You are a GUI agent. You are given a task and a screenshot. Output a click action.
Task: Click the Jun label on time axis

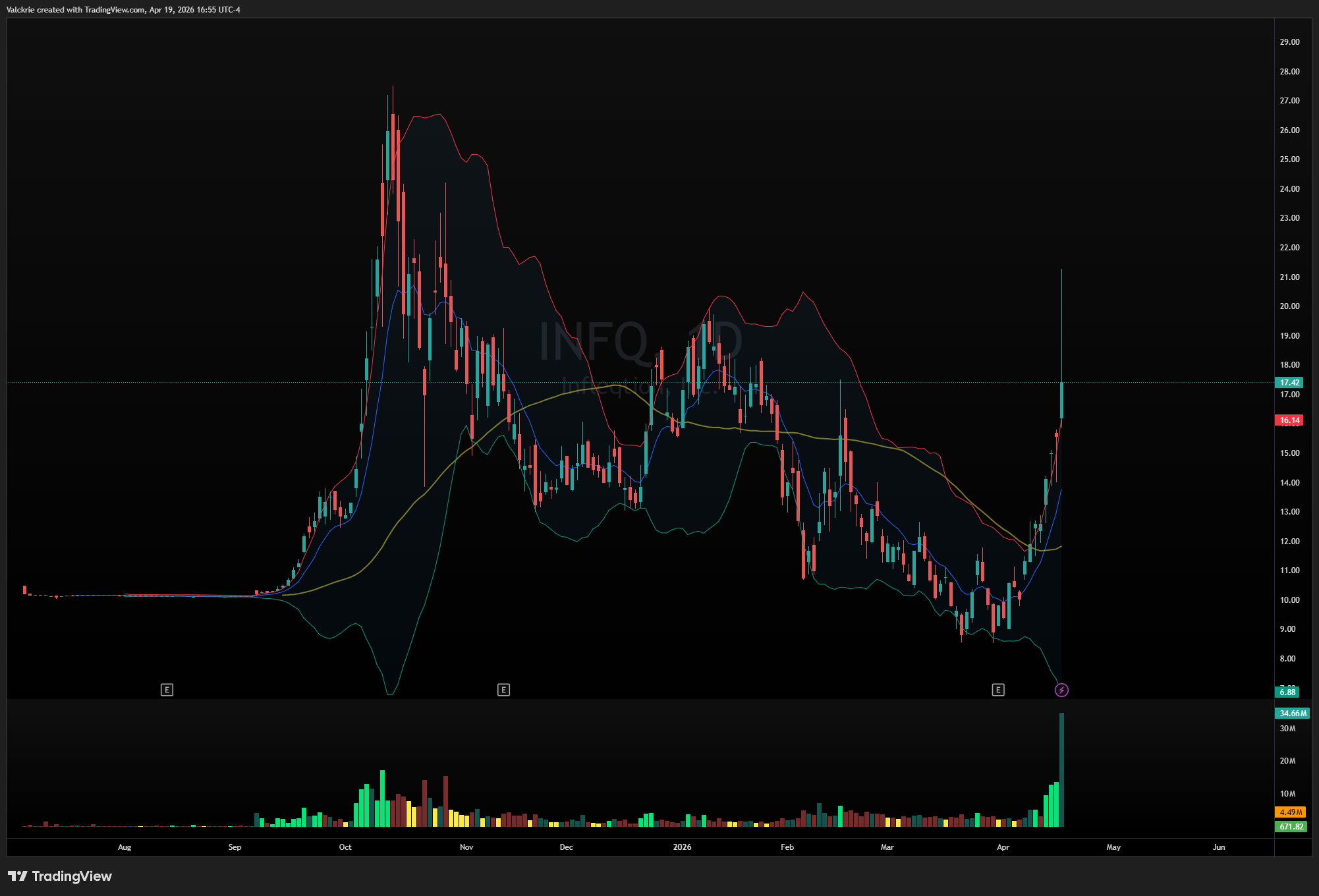[1219, 847]
